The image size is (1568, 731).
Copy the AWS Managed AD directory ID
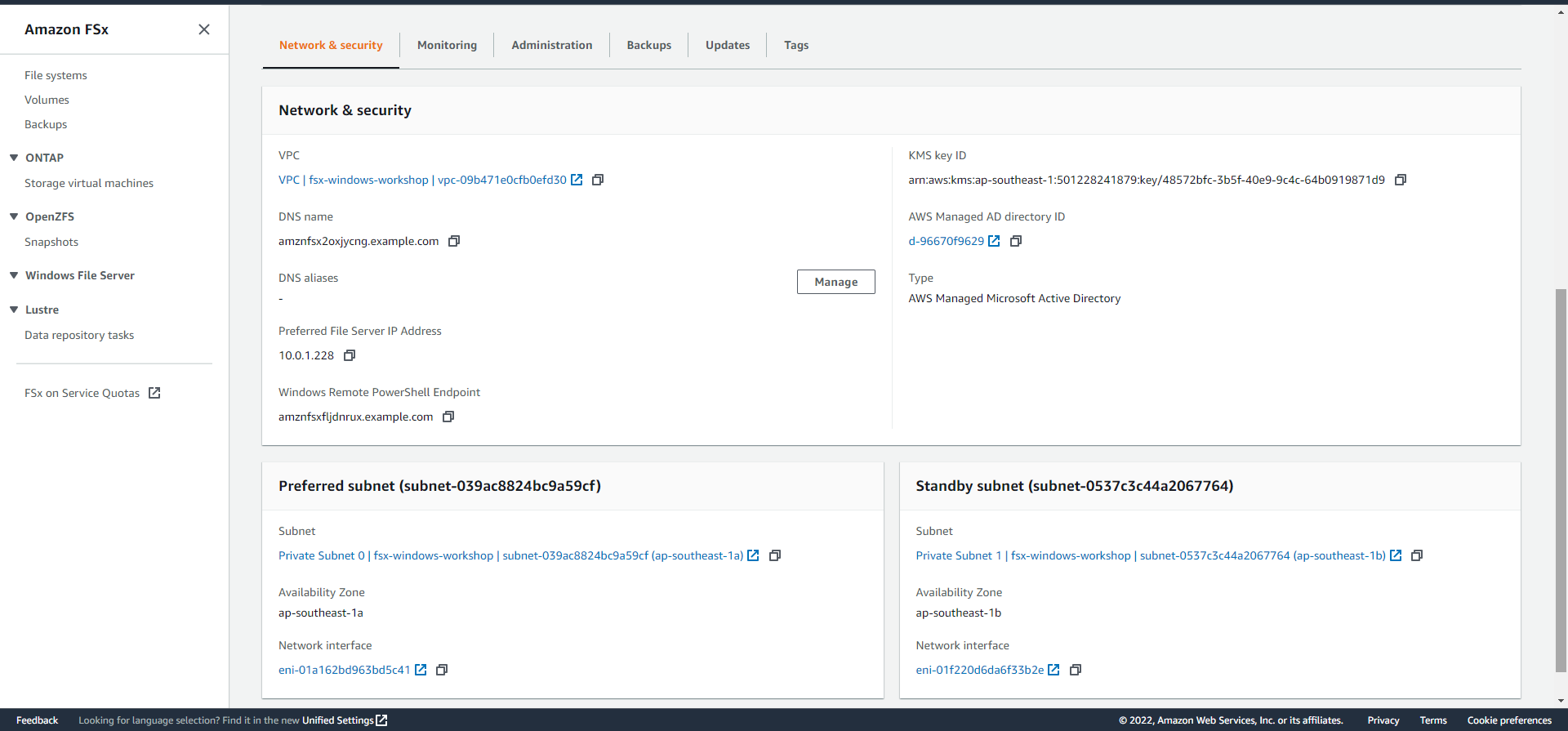point(1016,241)
